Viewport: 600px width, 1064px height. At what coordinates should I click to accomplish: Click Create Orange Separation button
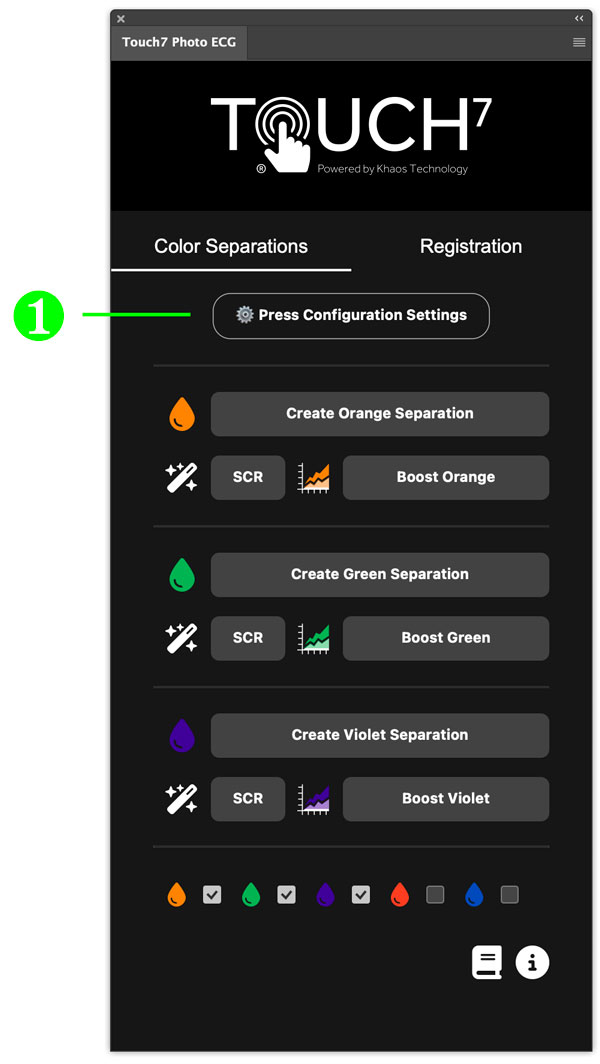click(380, 414)
